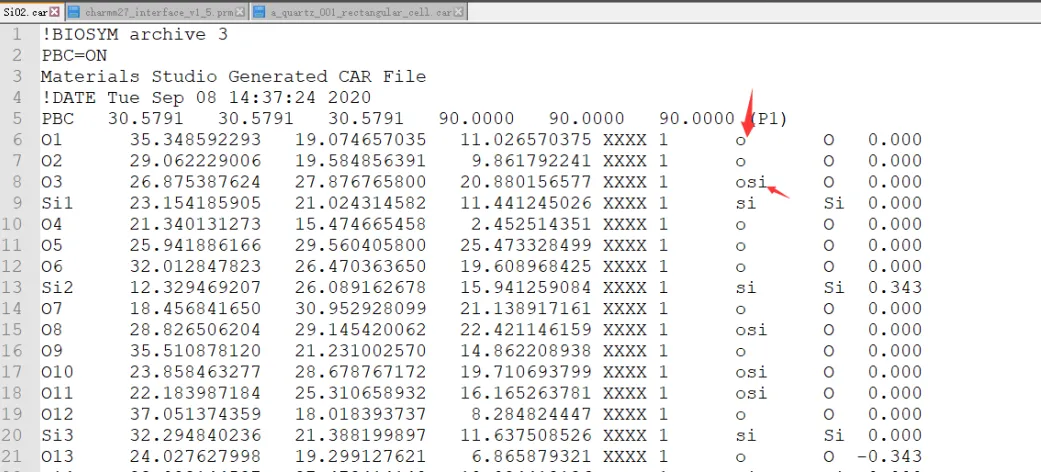Click the charge value 0.343 on Si2 row

point(894,288)
